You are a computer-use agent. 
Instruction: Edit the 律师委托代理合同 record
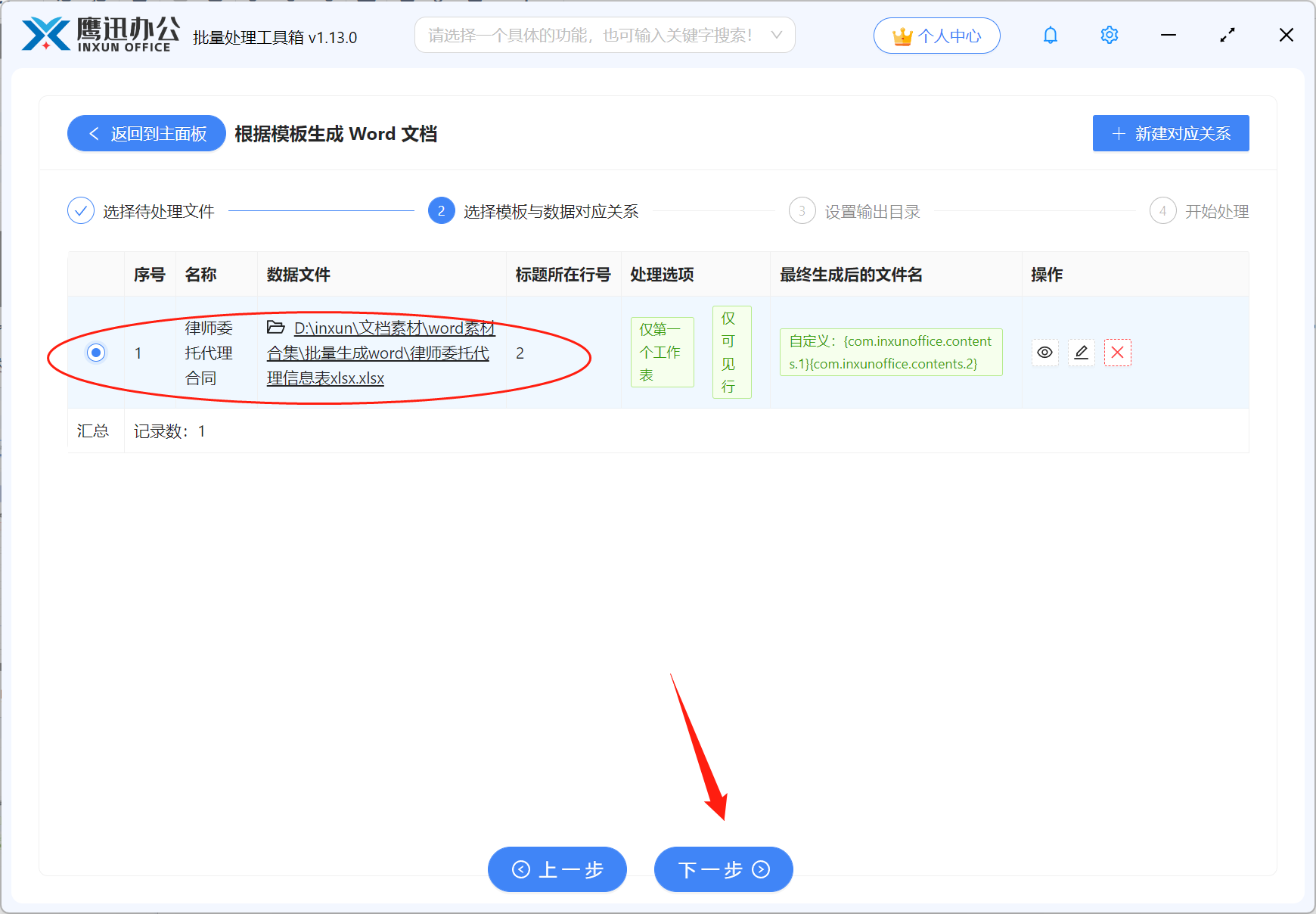[1081, 353]
